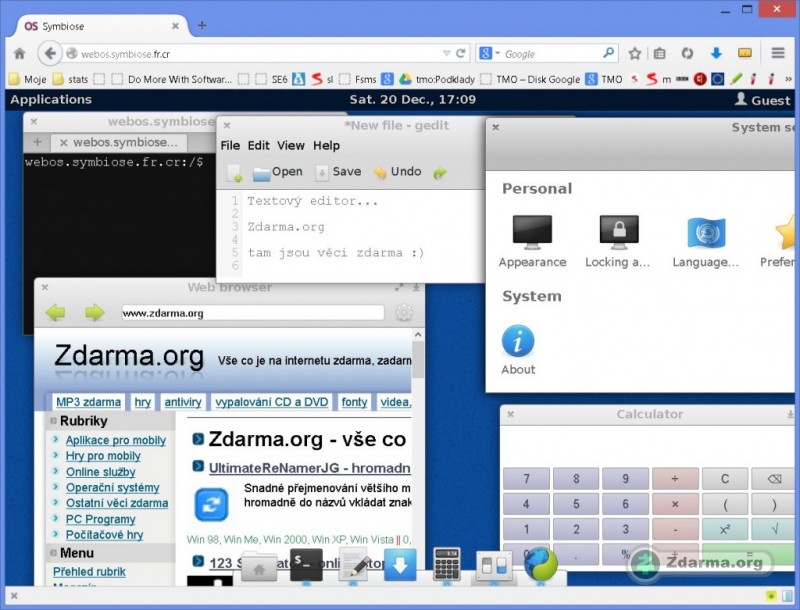This screenshot has width=800, height=610.
Task: Click Firefox address bar
Action: coord(258,53)
